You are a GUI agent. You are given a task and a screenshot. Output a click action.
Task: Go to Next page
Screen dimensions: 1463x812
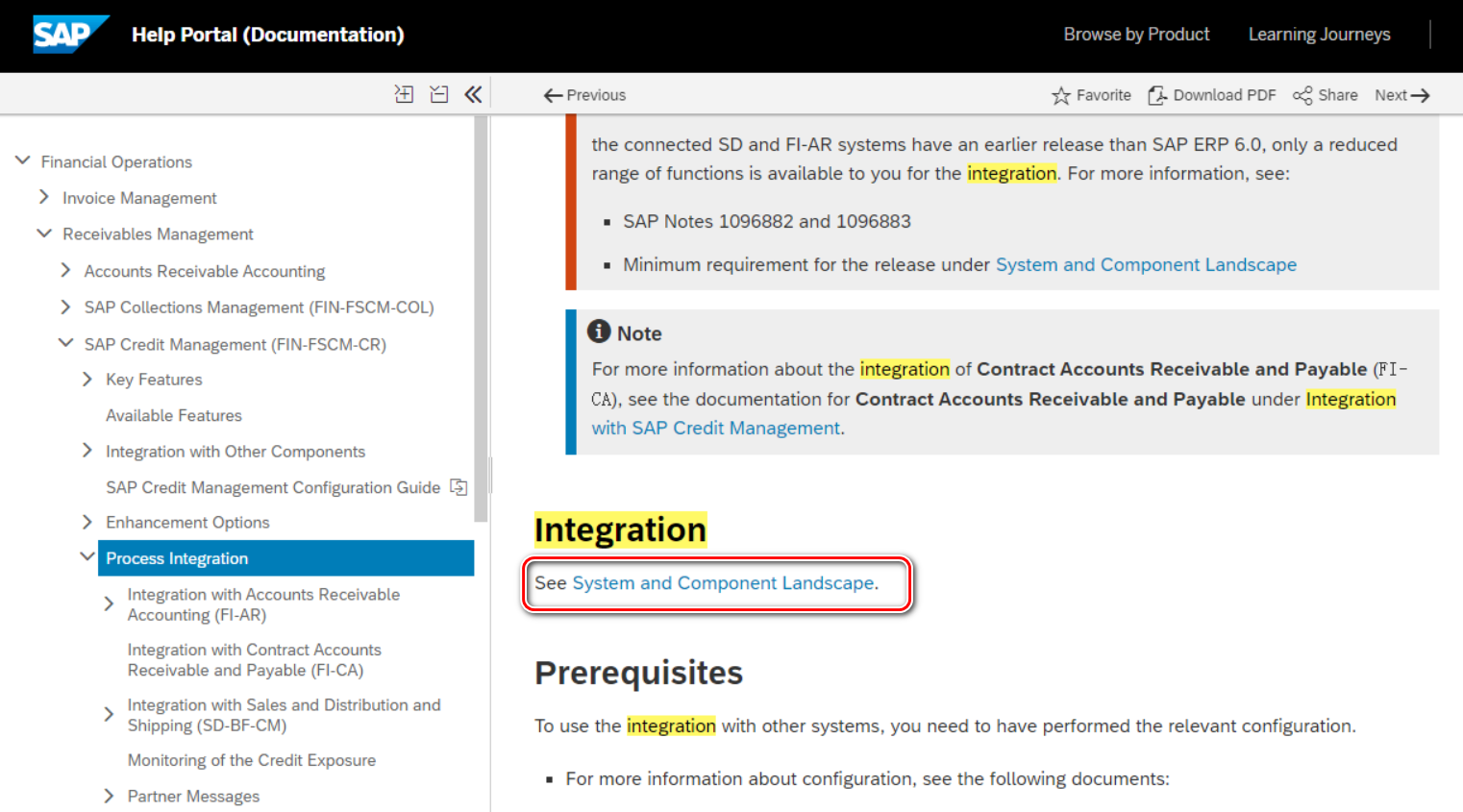[x=1402, y=95]
